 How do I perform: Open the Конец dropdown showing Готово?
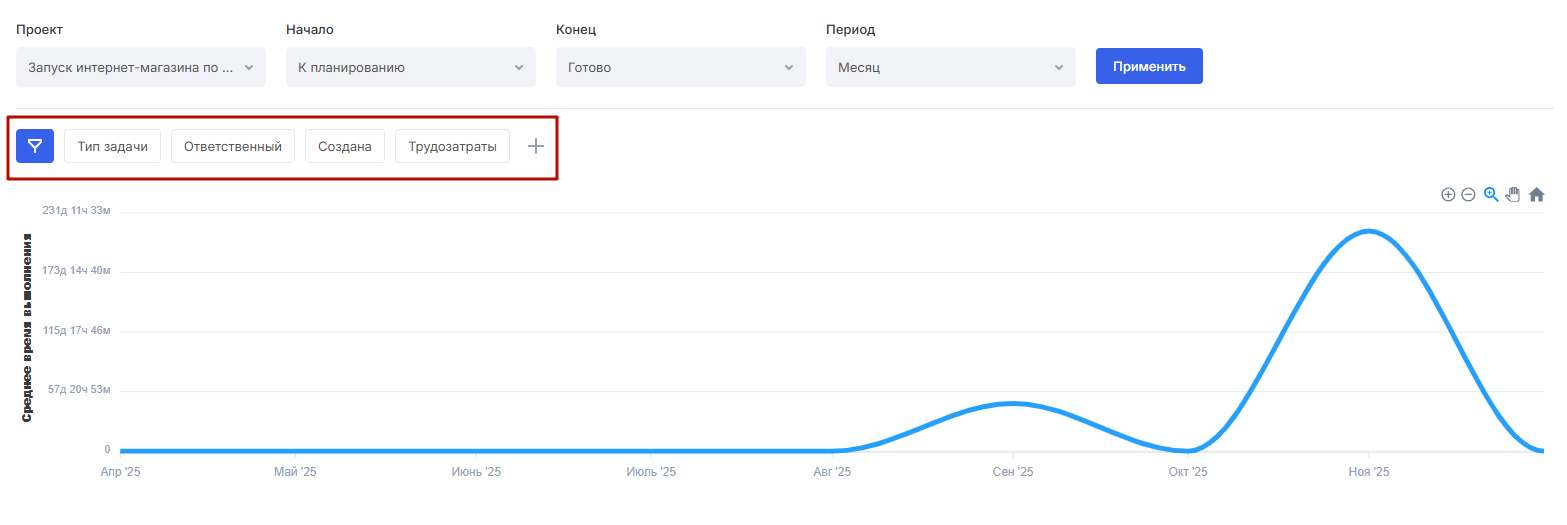[681, 68]
